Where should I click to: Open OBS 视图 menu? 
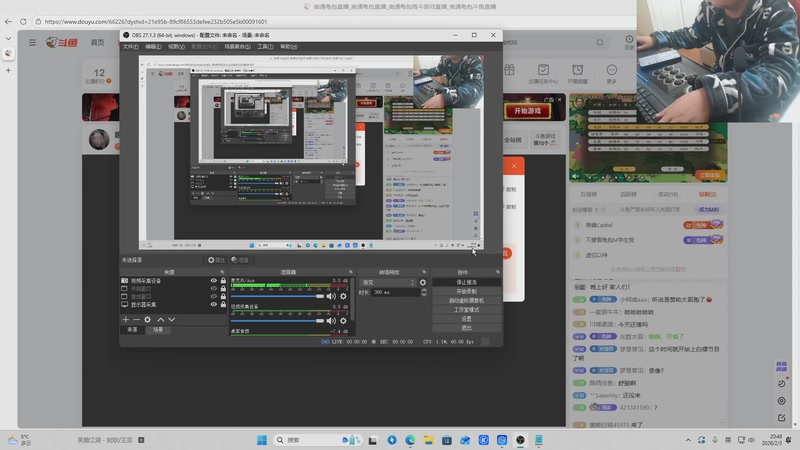[x=177, y=46]
